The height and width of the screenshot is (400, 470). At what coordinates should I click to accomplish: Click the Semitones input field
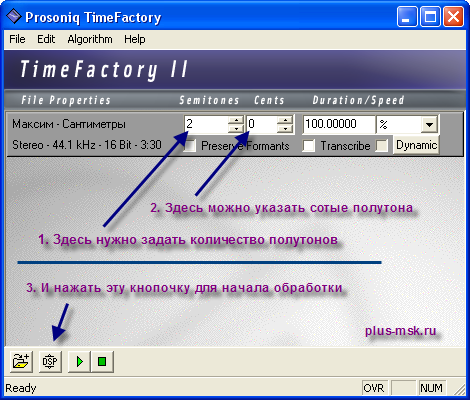pos(206,124)
